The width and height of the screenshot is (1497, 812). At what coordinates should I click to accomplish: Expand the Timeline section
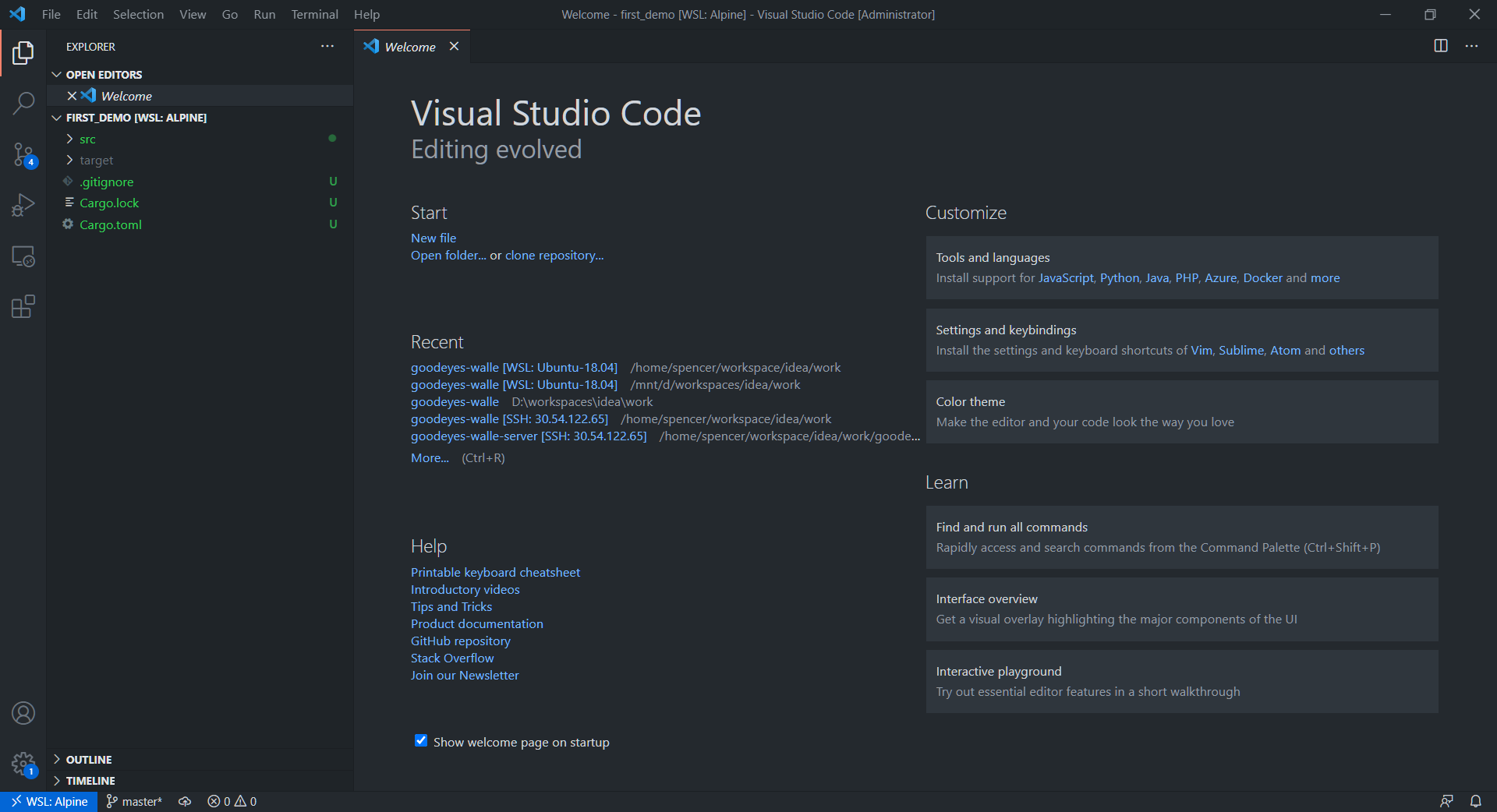56,780
